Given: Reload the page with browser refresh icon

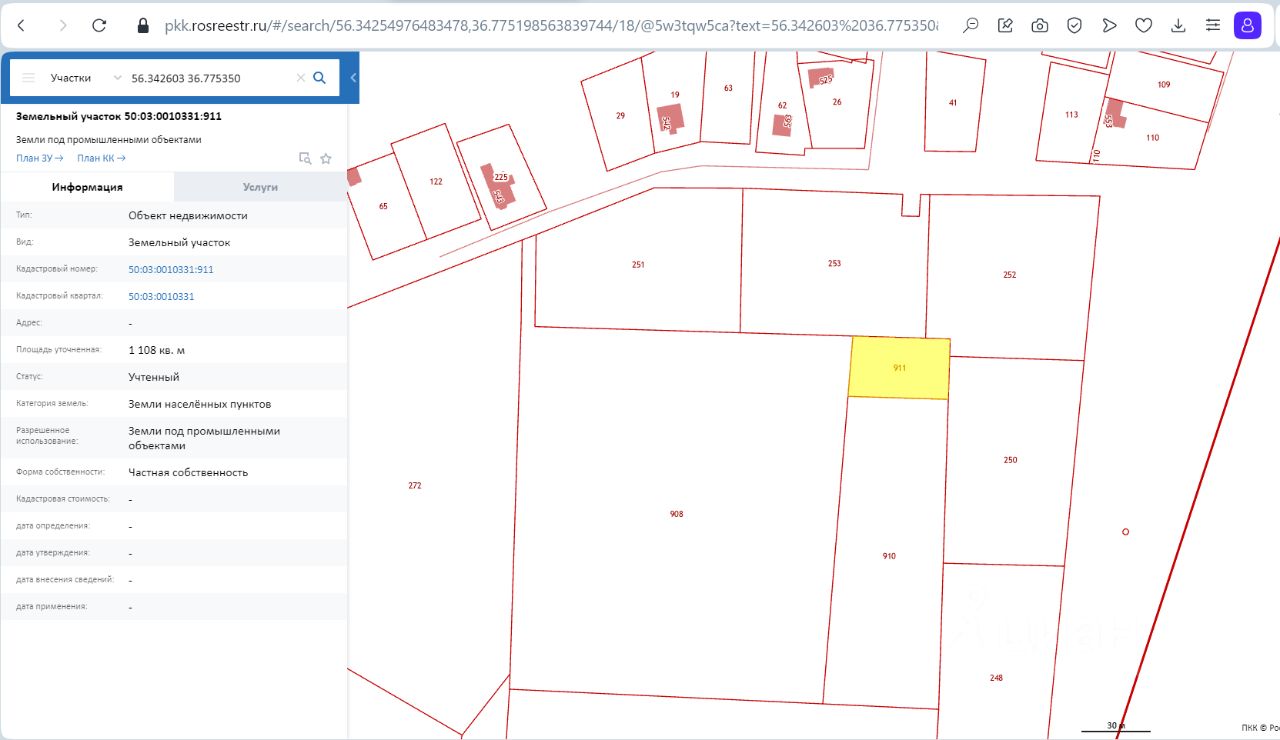Looking at the screenshot, I should 98,26.
